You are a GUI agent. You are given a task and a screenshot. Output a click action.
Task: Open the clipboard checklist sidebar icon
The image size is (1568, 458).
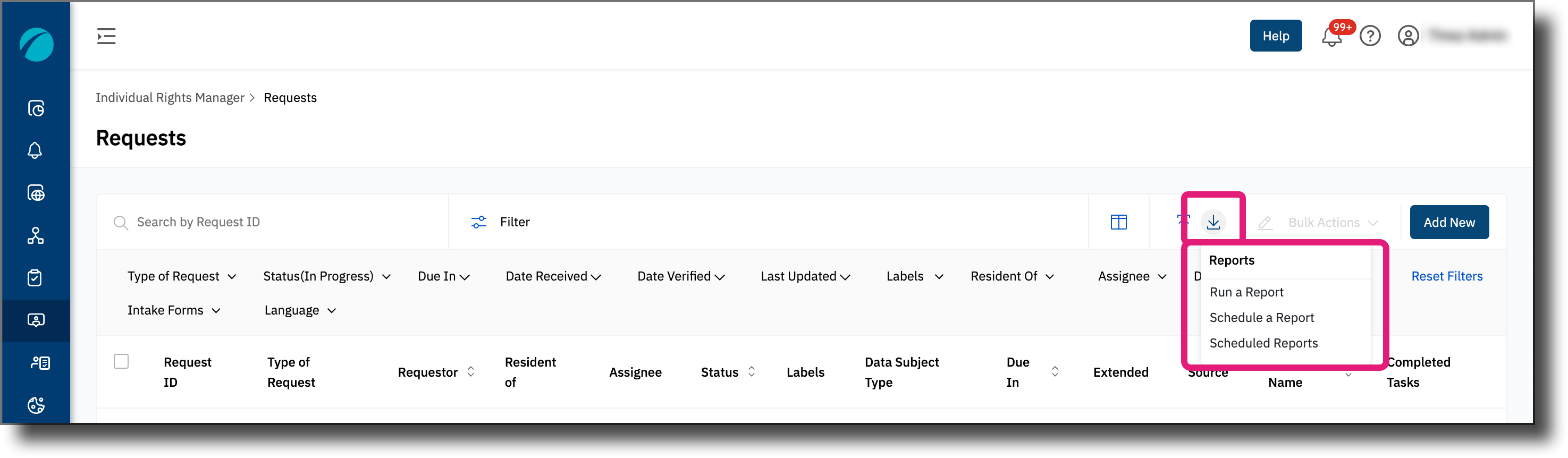point(35,278)
